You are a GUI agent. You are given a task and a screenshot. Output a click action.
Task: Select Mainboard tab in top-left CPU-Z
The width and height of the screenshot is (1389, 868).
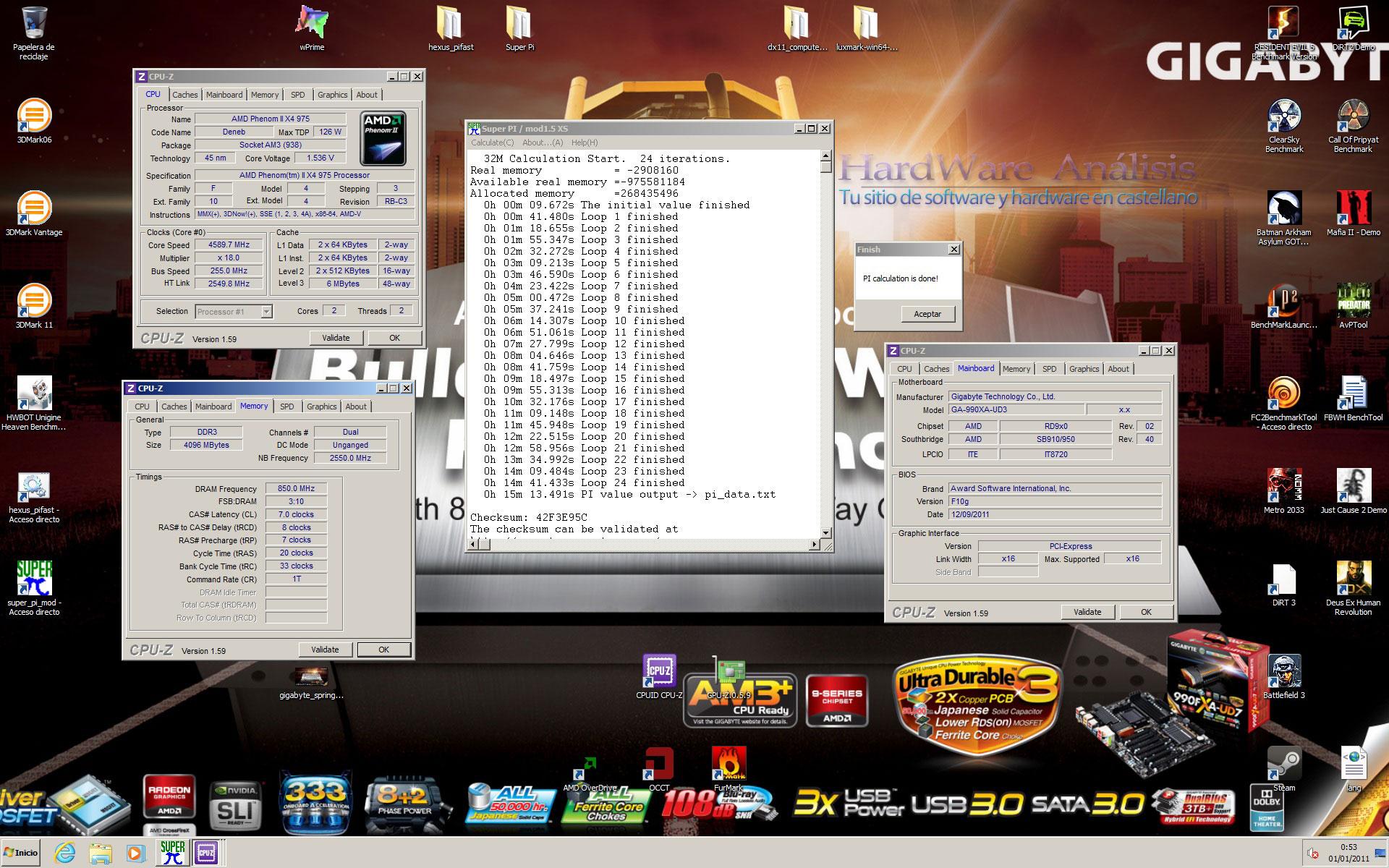coord(224,95)
